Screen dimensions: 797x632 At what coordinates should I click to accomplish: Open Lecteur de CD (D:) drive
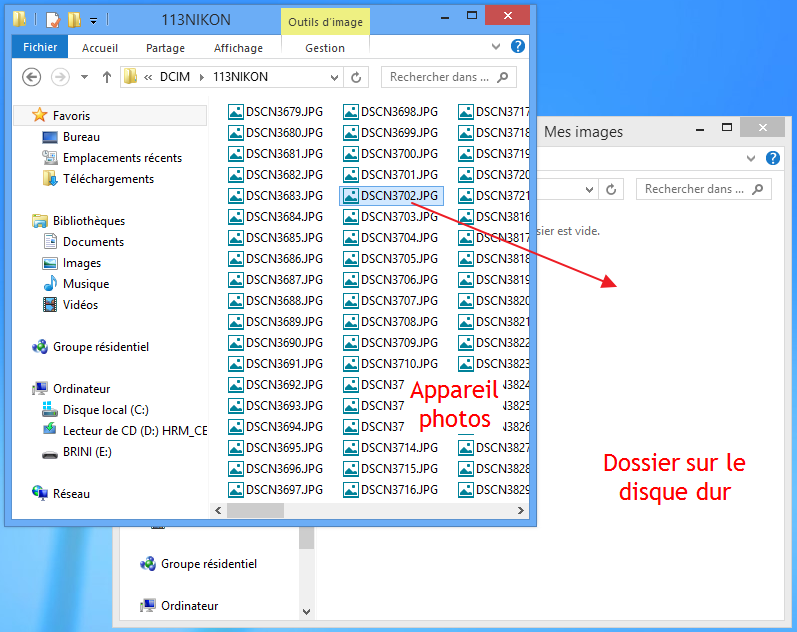coord(125,431)
